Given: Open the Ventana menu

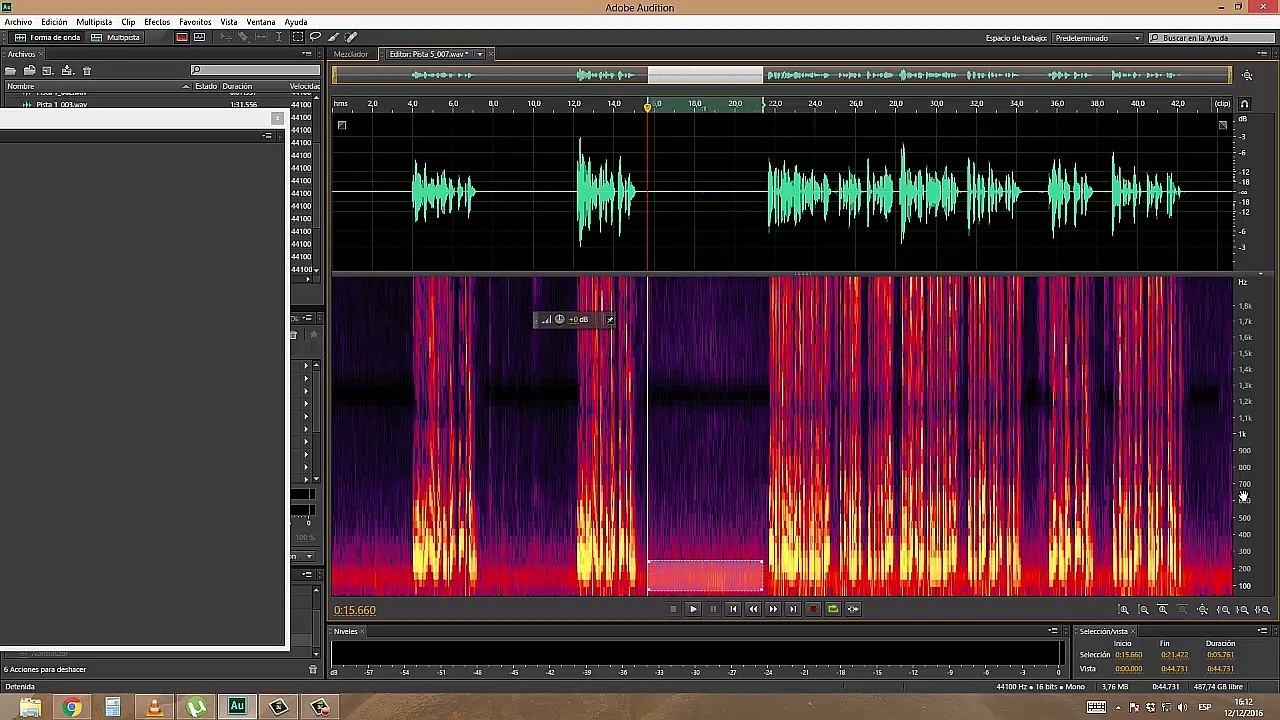Looking at the screenshot, I should tap(261, 22).
